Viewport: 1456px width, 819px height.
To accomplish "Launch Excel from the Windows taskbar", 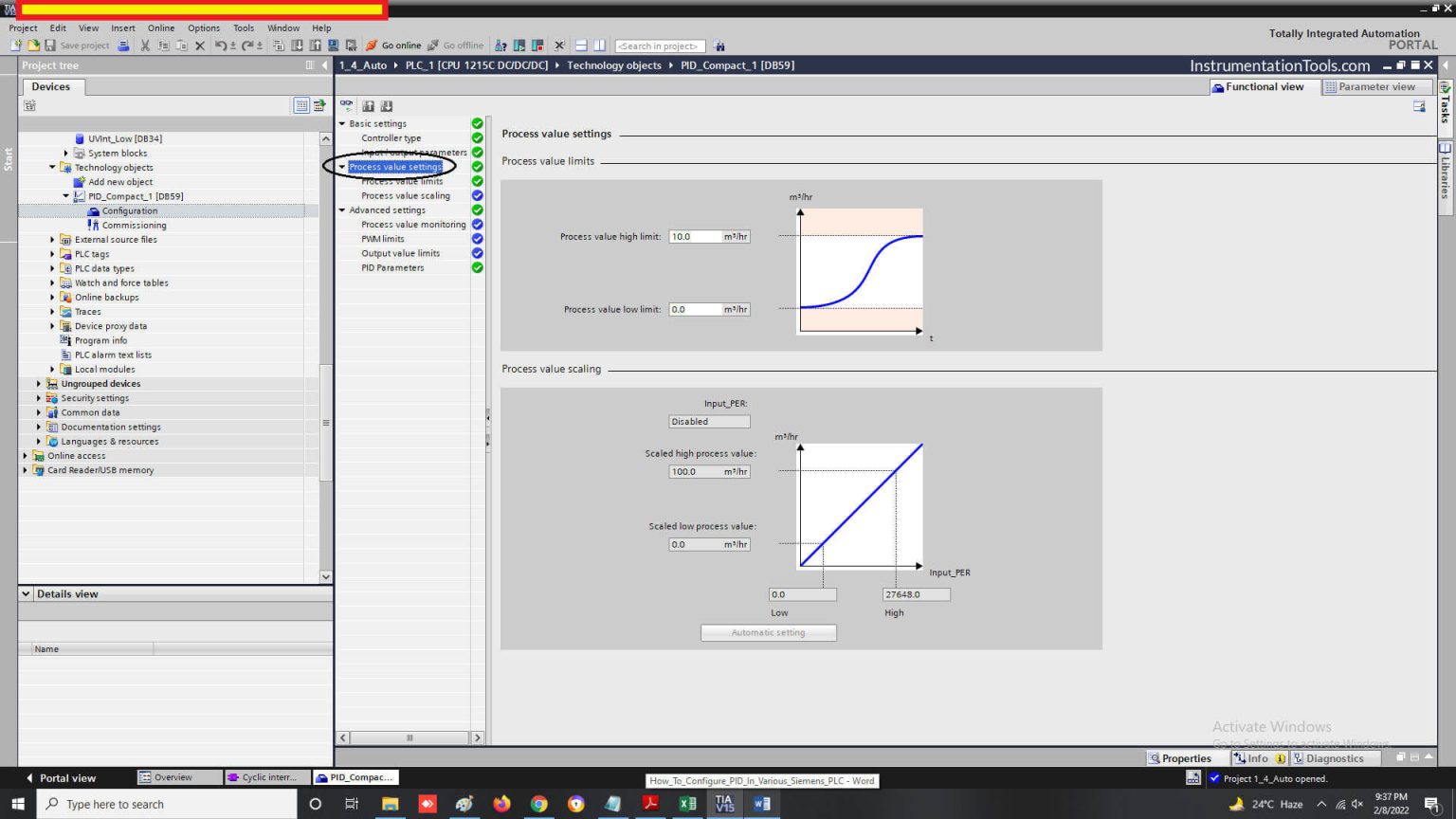I will coord(687,804).
